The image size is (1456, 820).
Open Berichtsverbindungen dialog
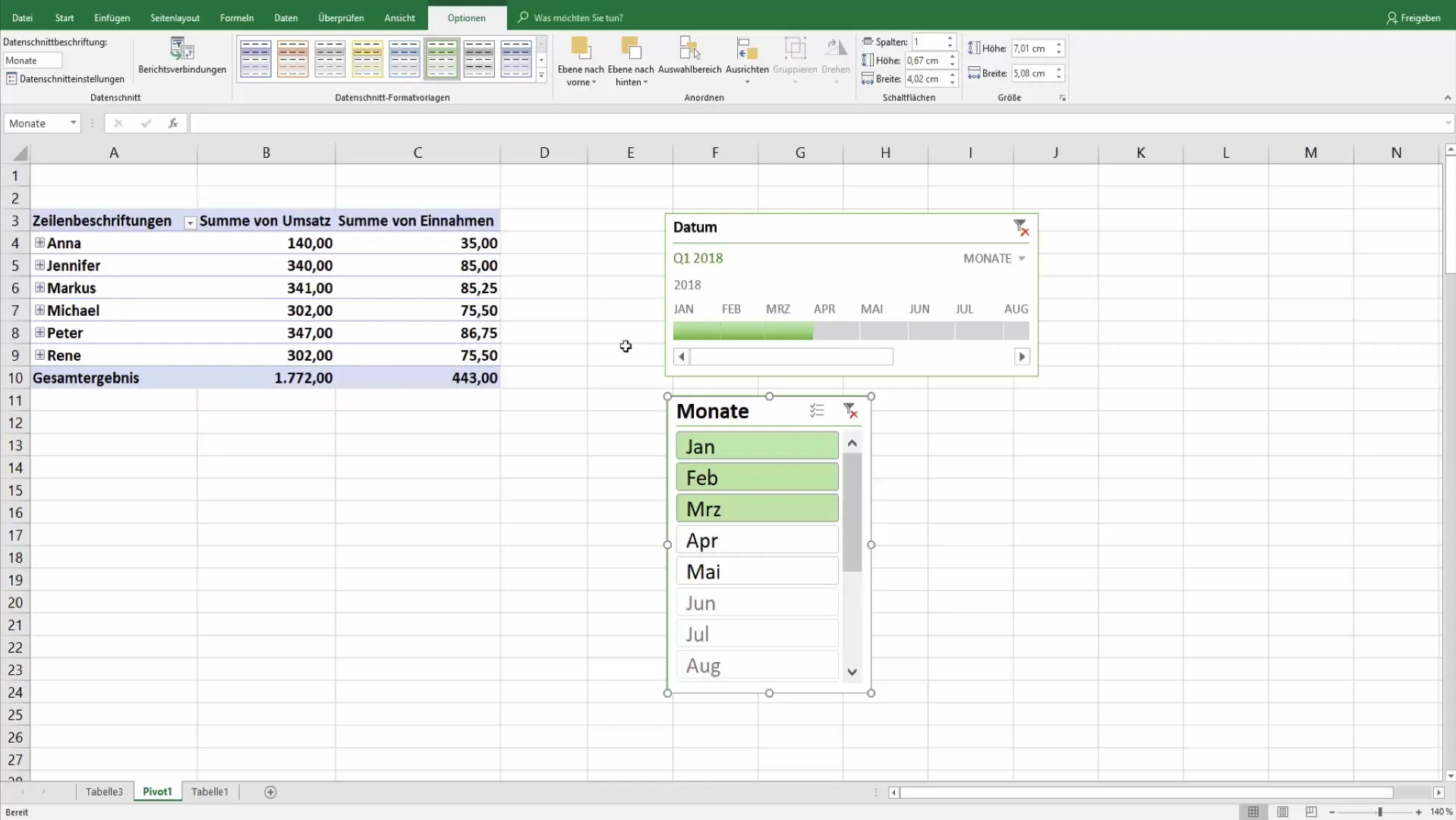click(x=182, y=57)
